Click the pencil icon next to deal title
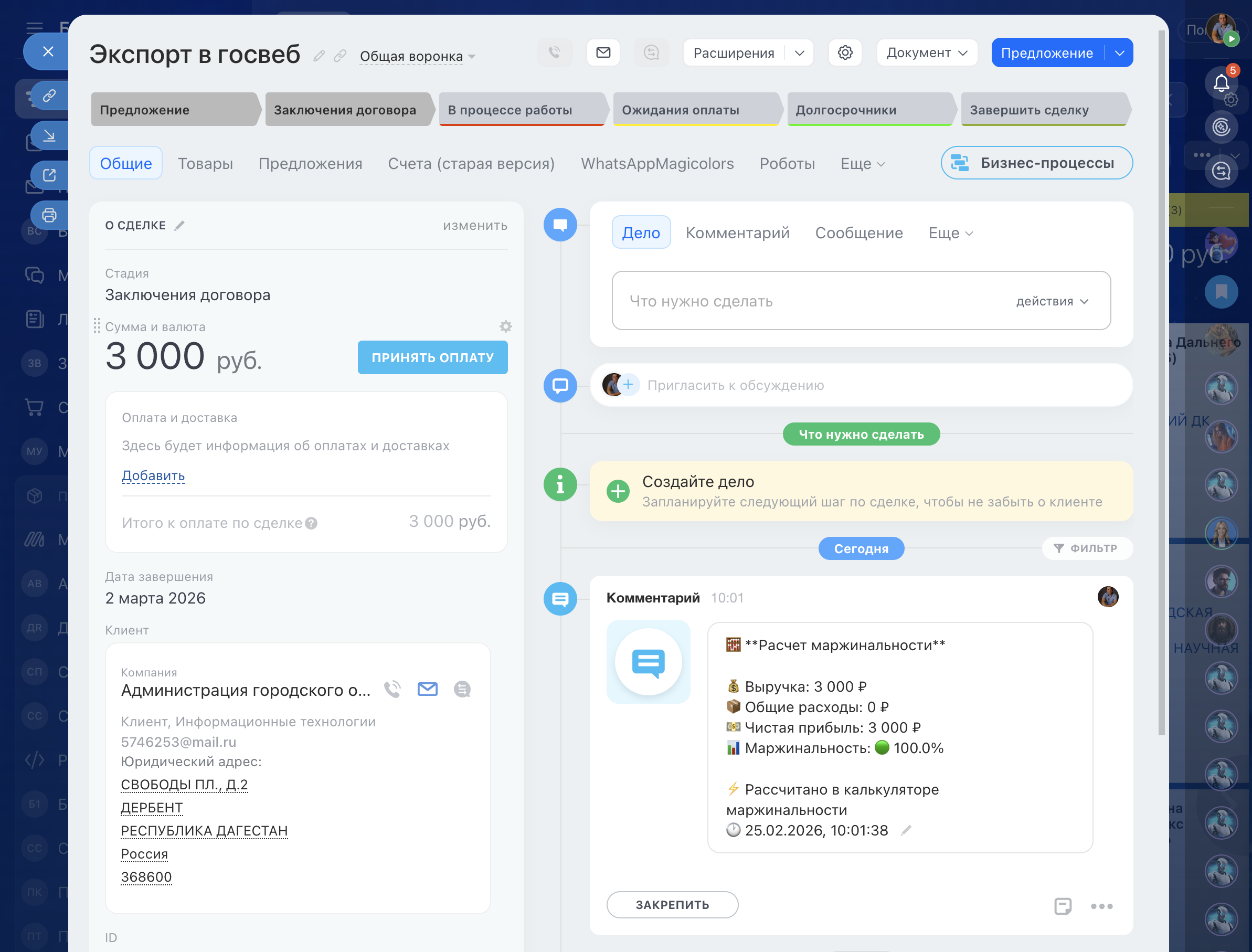Image resolution: width=1252 pixels, height=952 pixels. (x=319, y=56)
